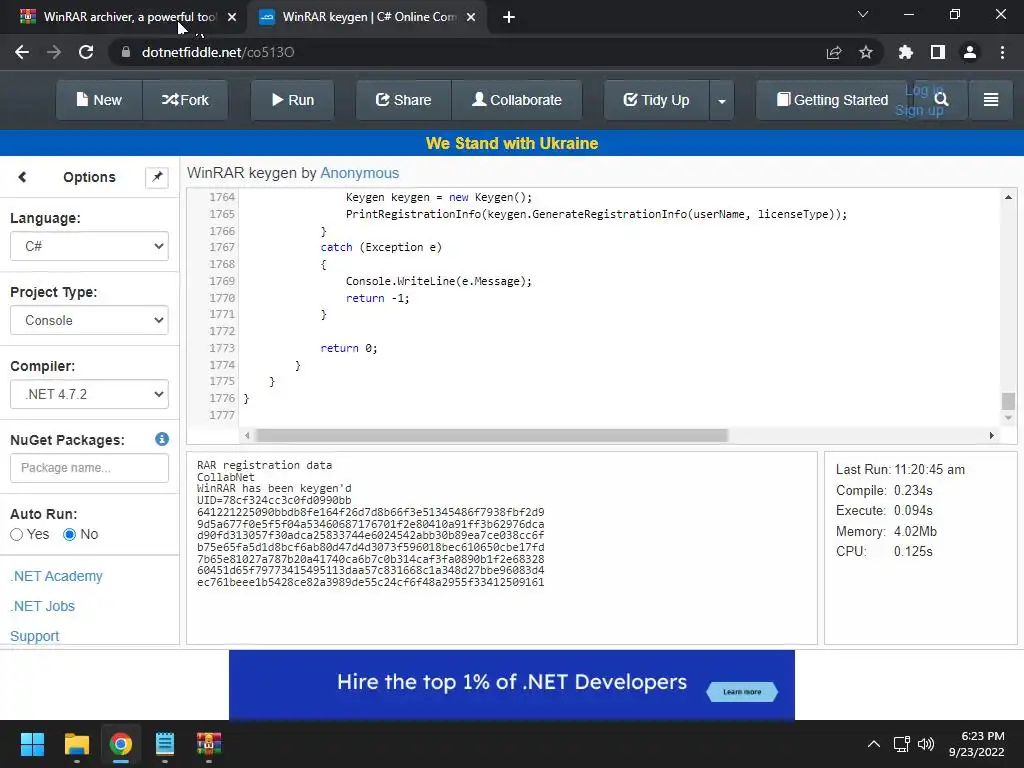
Task: Show hidden system tray icons
Action: point(873,744)
